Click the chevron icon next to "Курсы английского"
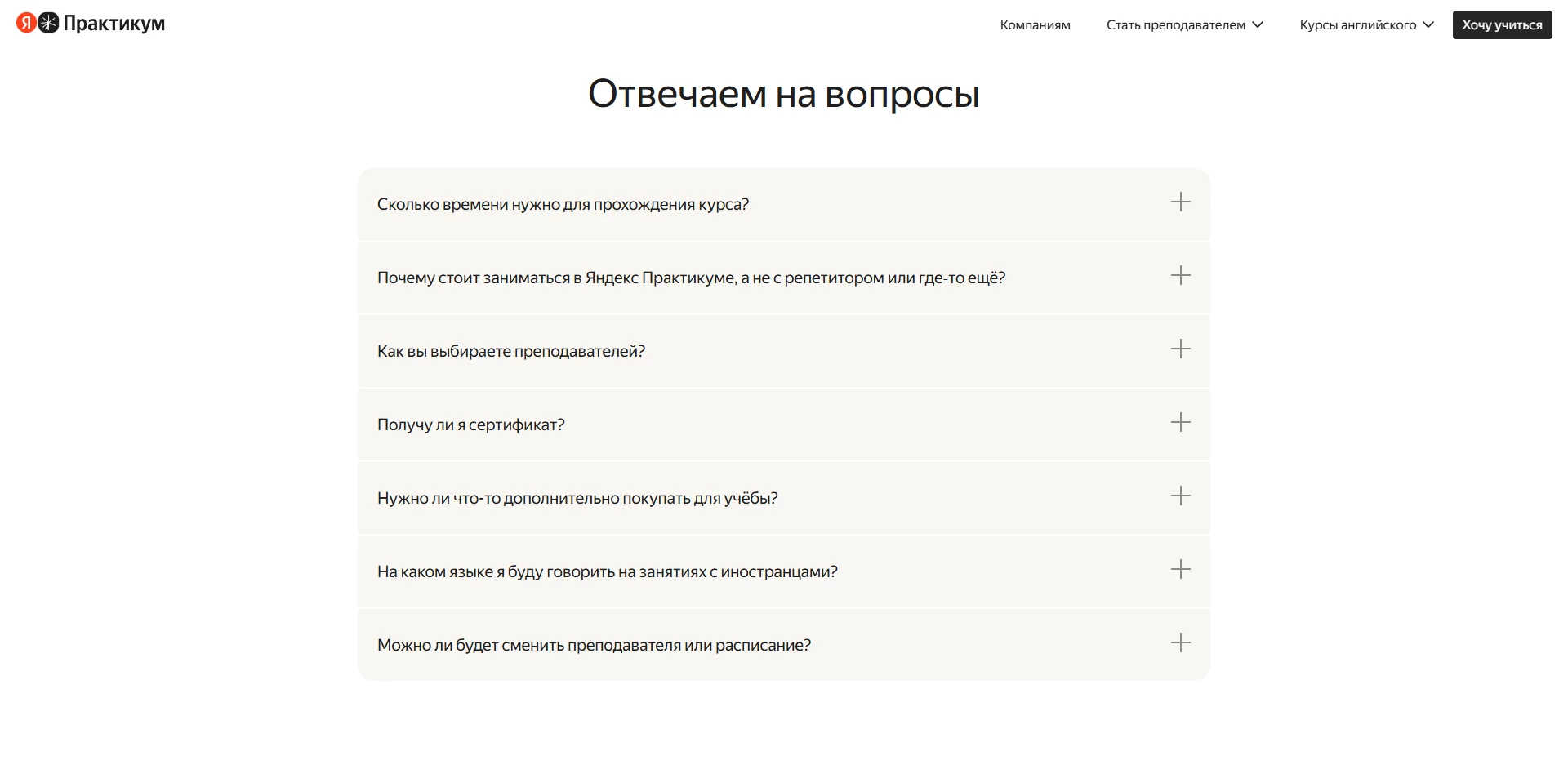The image size is (1568, 778). pos(1427,24)
